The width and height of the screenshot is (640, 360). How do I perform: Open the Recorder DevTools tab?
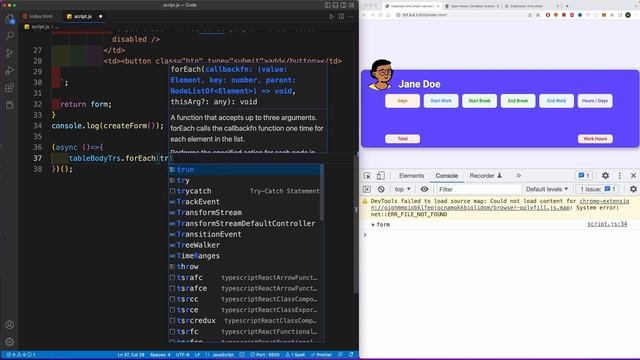[x=486, y=176]
